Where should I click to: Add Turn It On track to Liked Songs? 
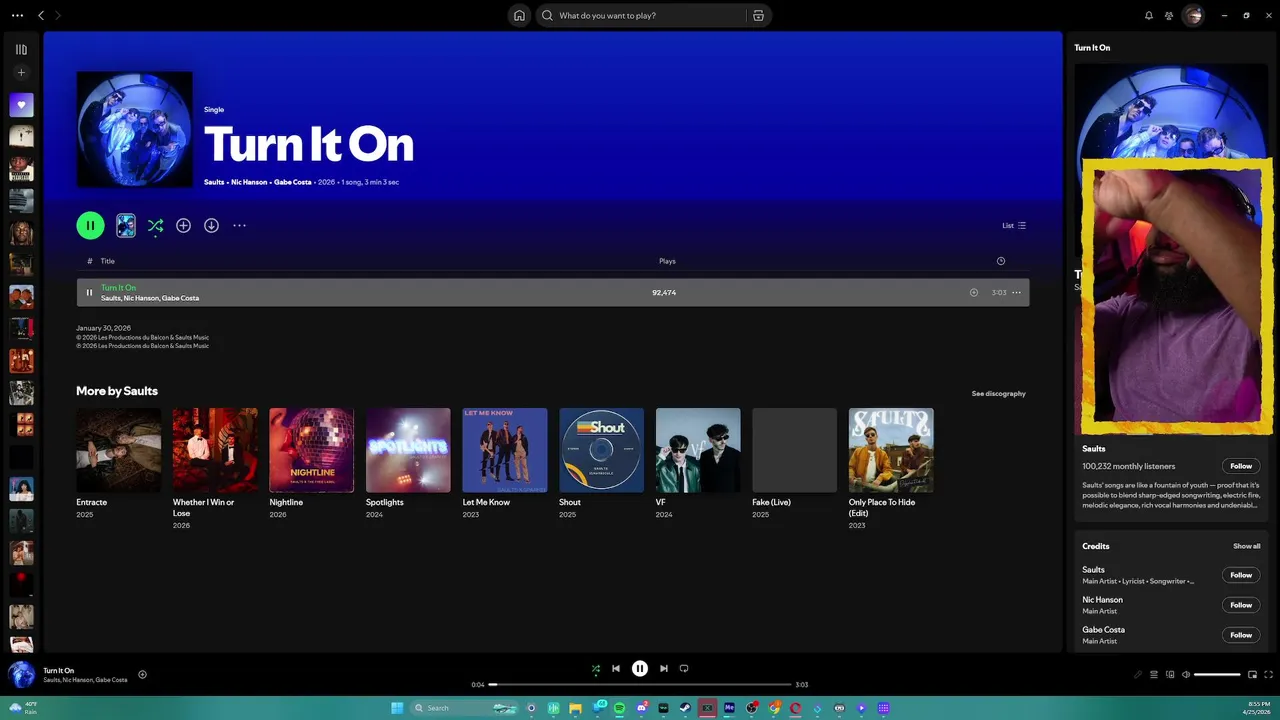[x=974, y=293]
